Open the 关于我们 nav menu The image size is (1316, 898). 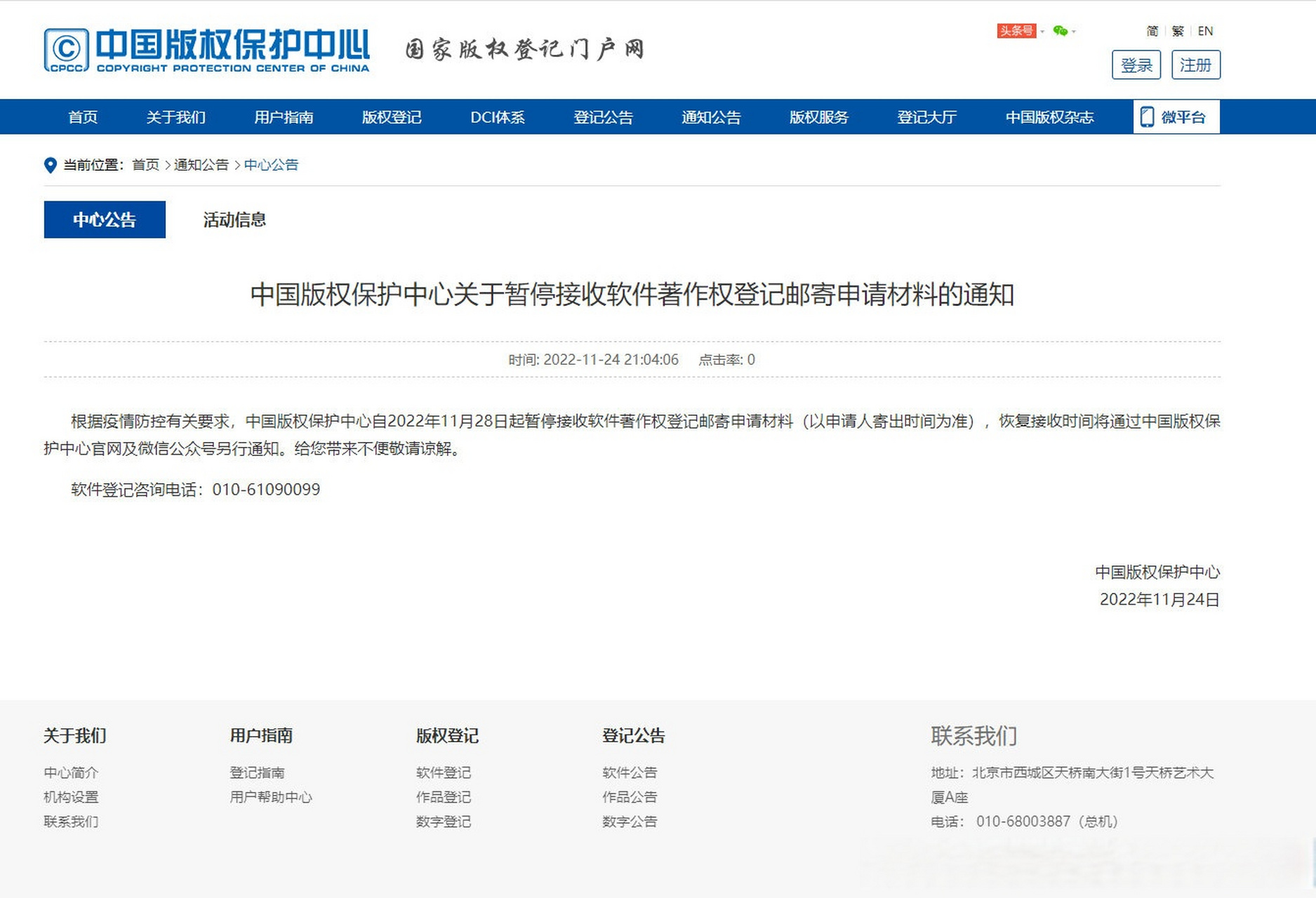tap(176, 117)
